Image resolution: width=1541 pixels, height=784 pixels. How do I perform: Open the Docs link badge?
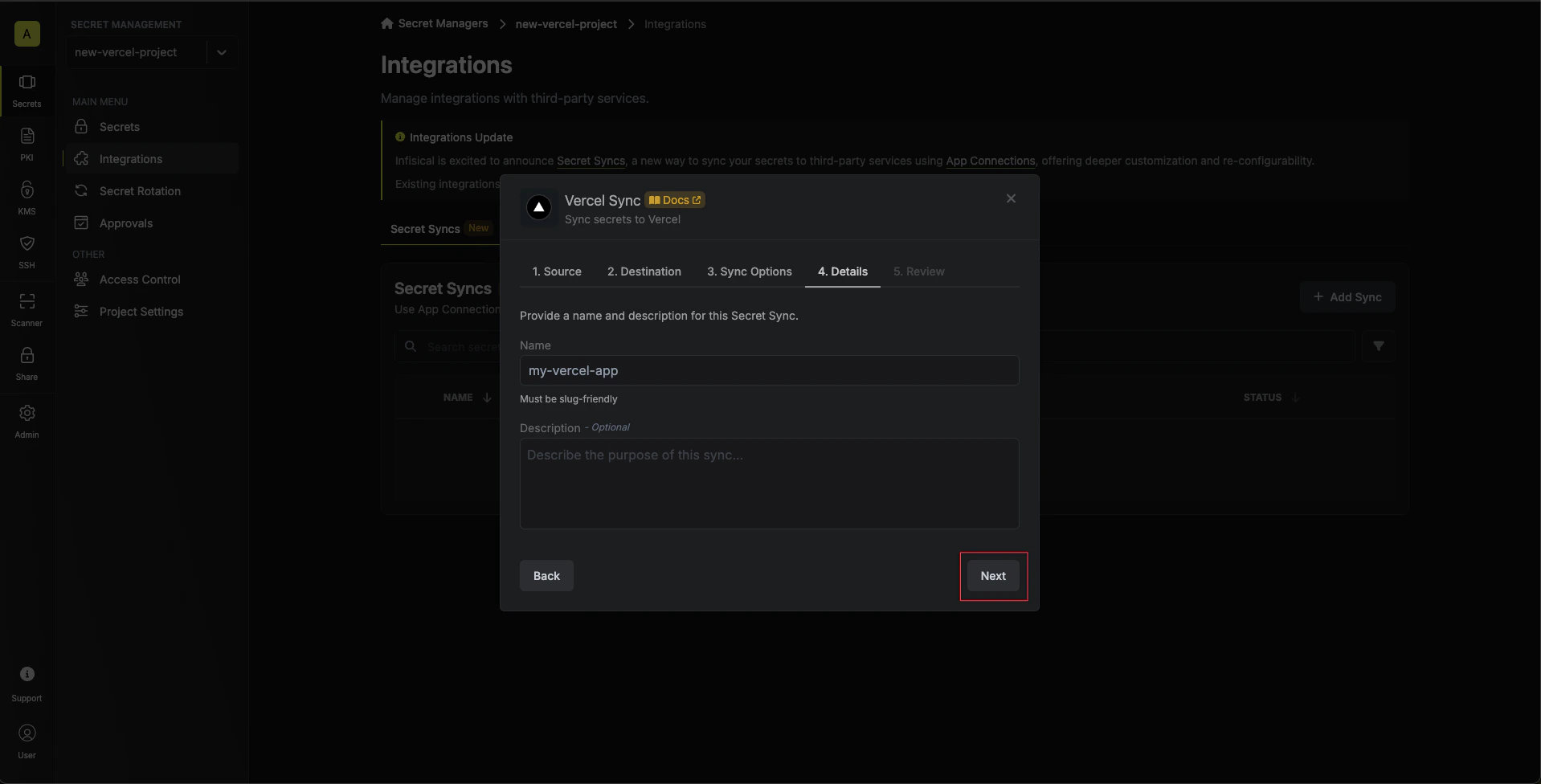pyautogui.click(x=675, y=200)
